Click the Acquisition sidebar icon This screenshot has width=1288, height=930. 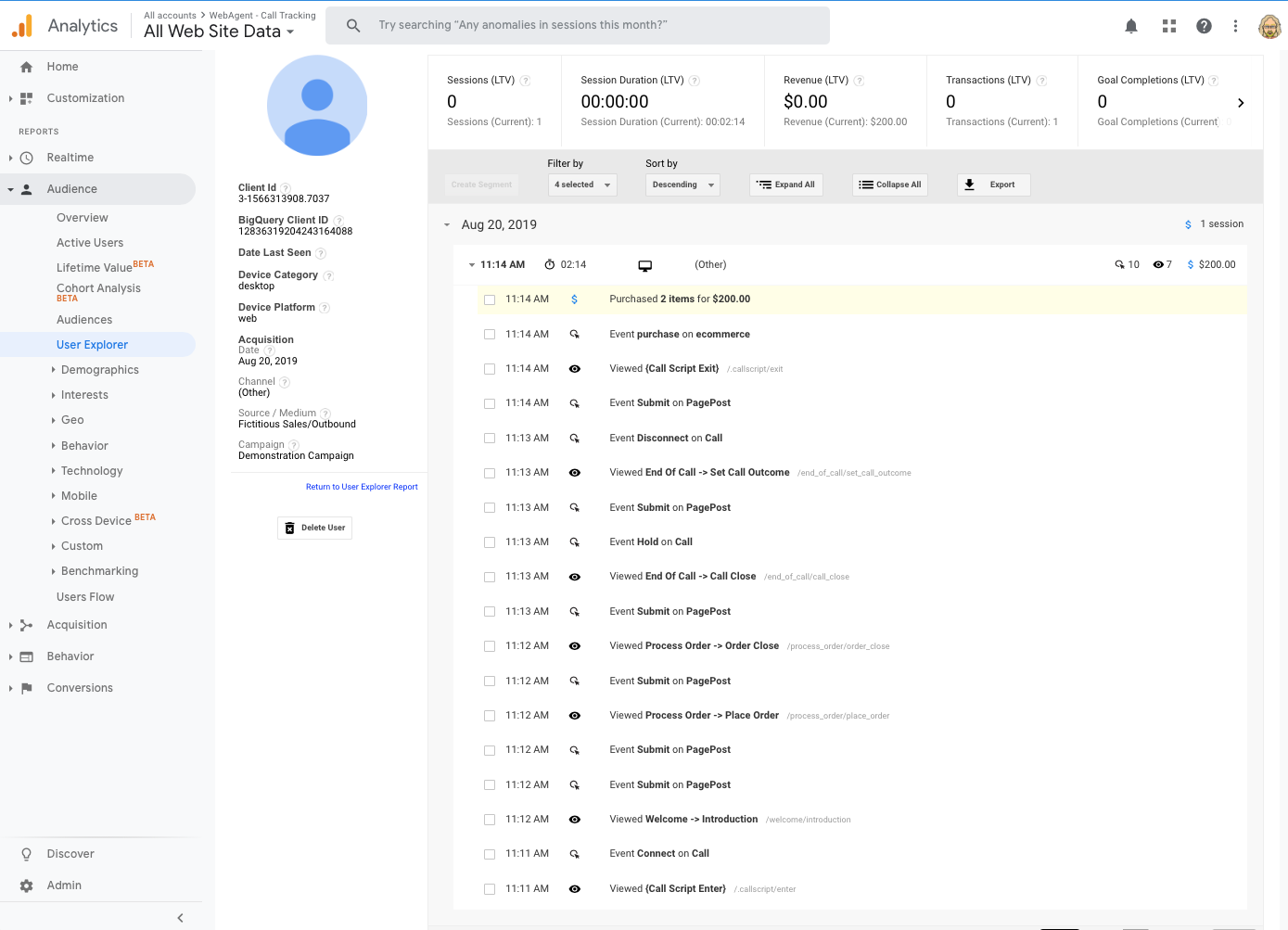point(27,625)
